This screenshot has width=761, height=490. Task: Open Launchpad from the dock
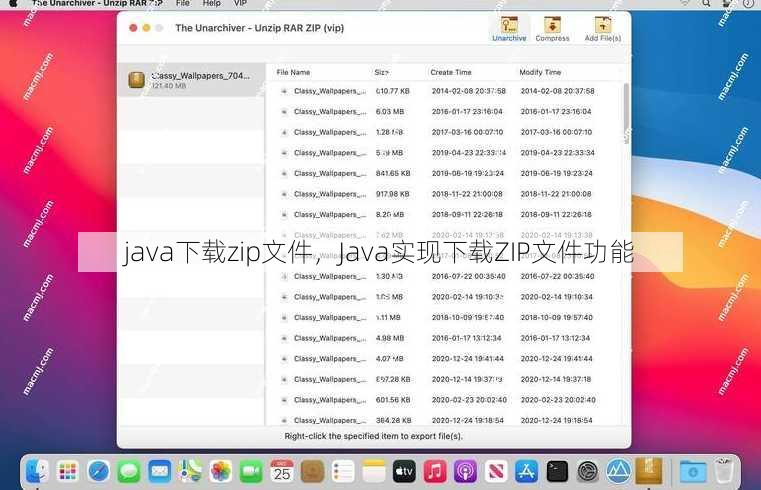click(68, 471)
